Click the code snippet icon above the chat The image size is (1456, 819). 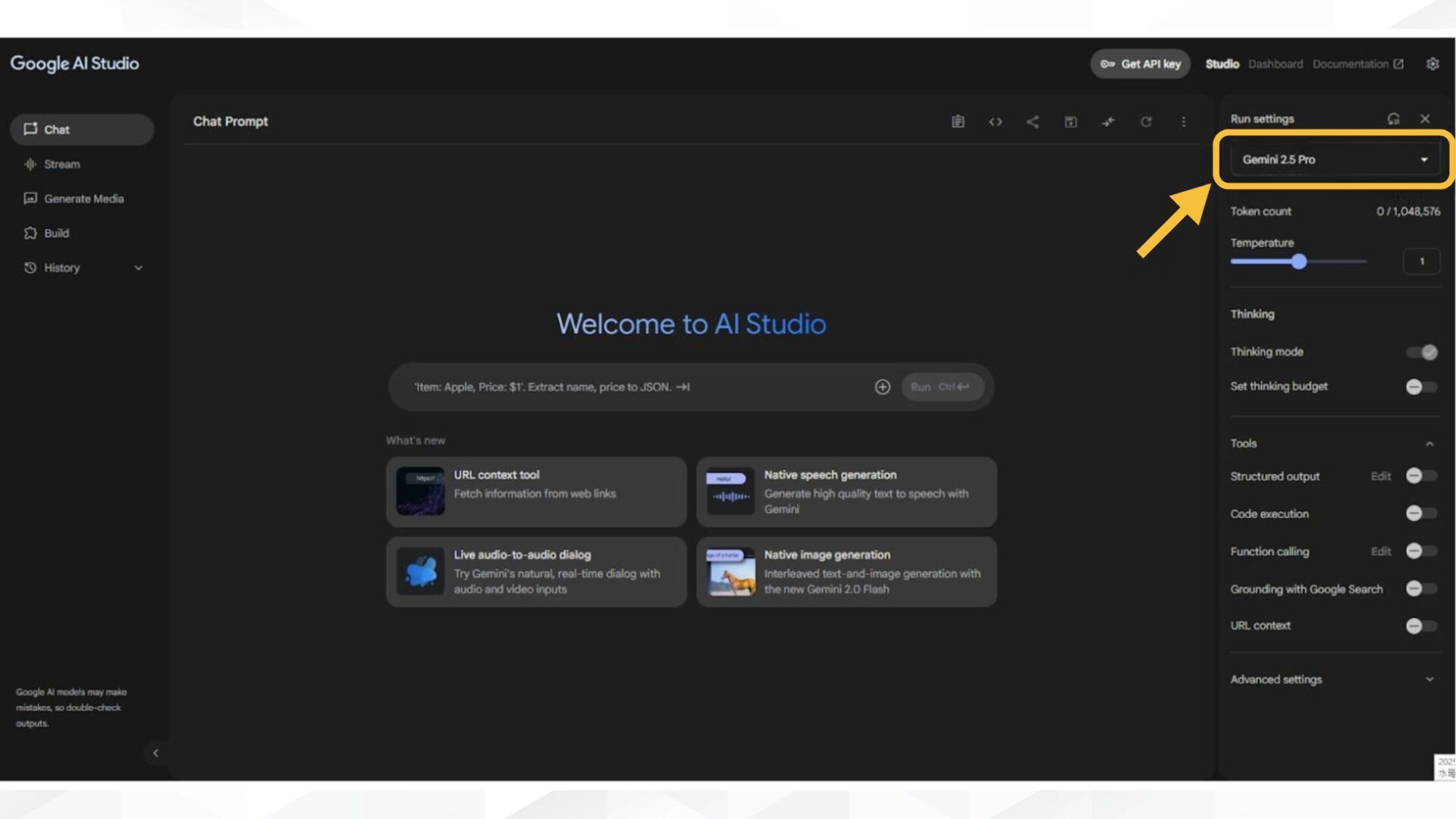tap(995, 121)
